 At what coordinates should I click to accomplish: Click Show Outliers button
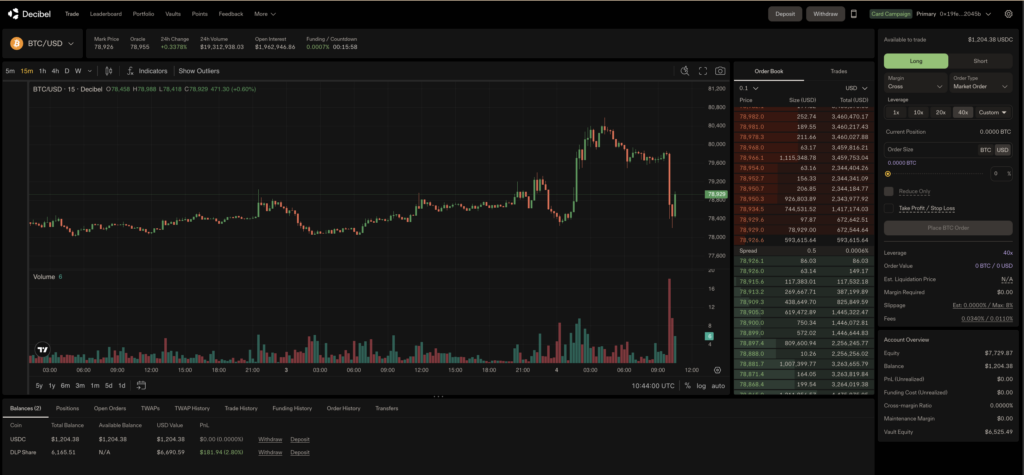[x=199, y=71]
